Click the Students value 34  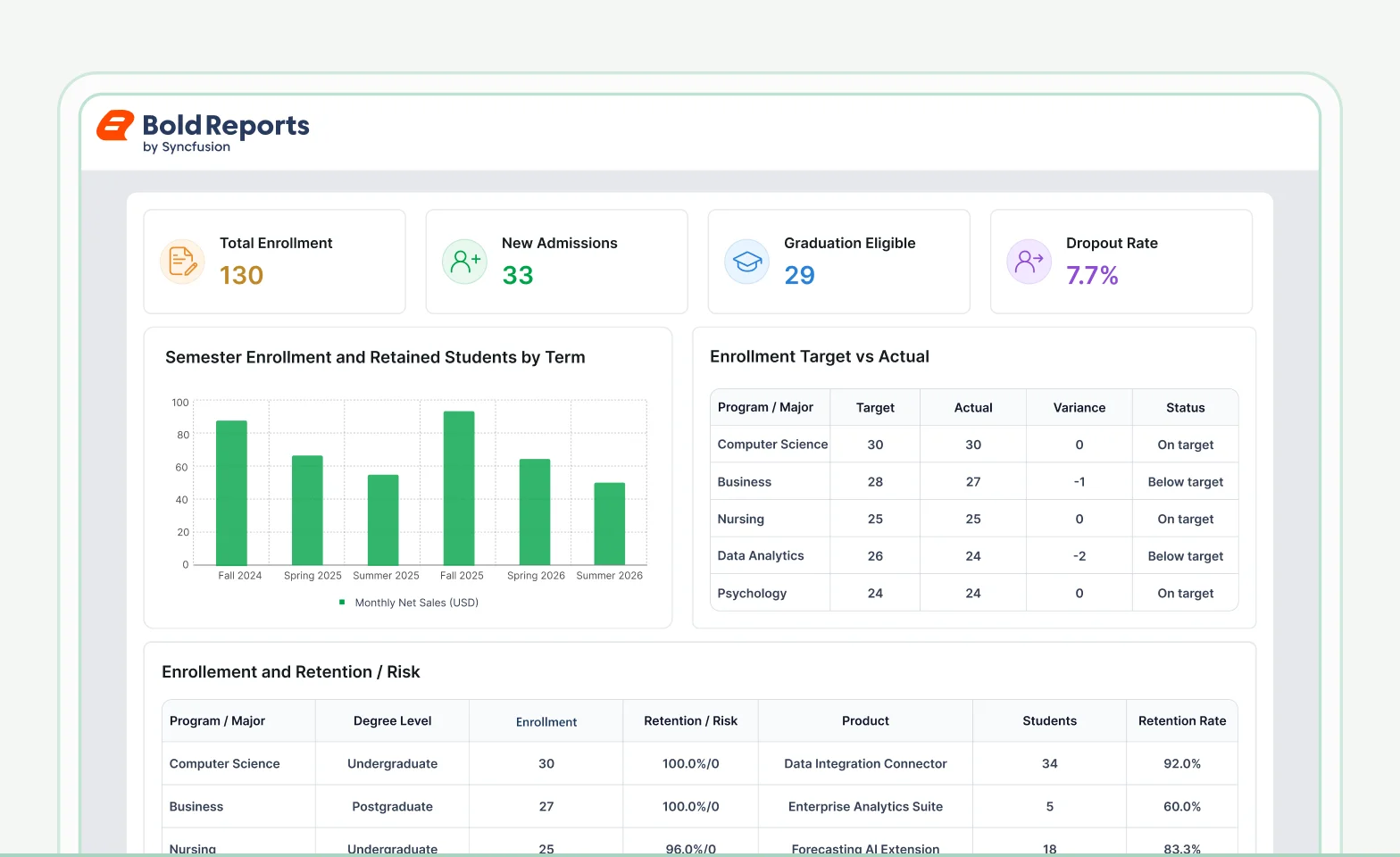click(1050, 763)
